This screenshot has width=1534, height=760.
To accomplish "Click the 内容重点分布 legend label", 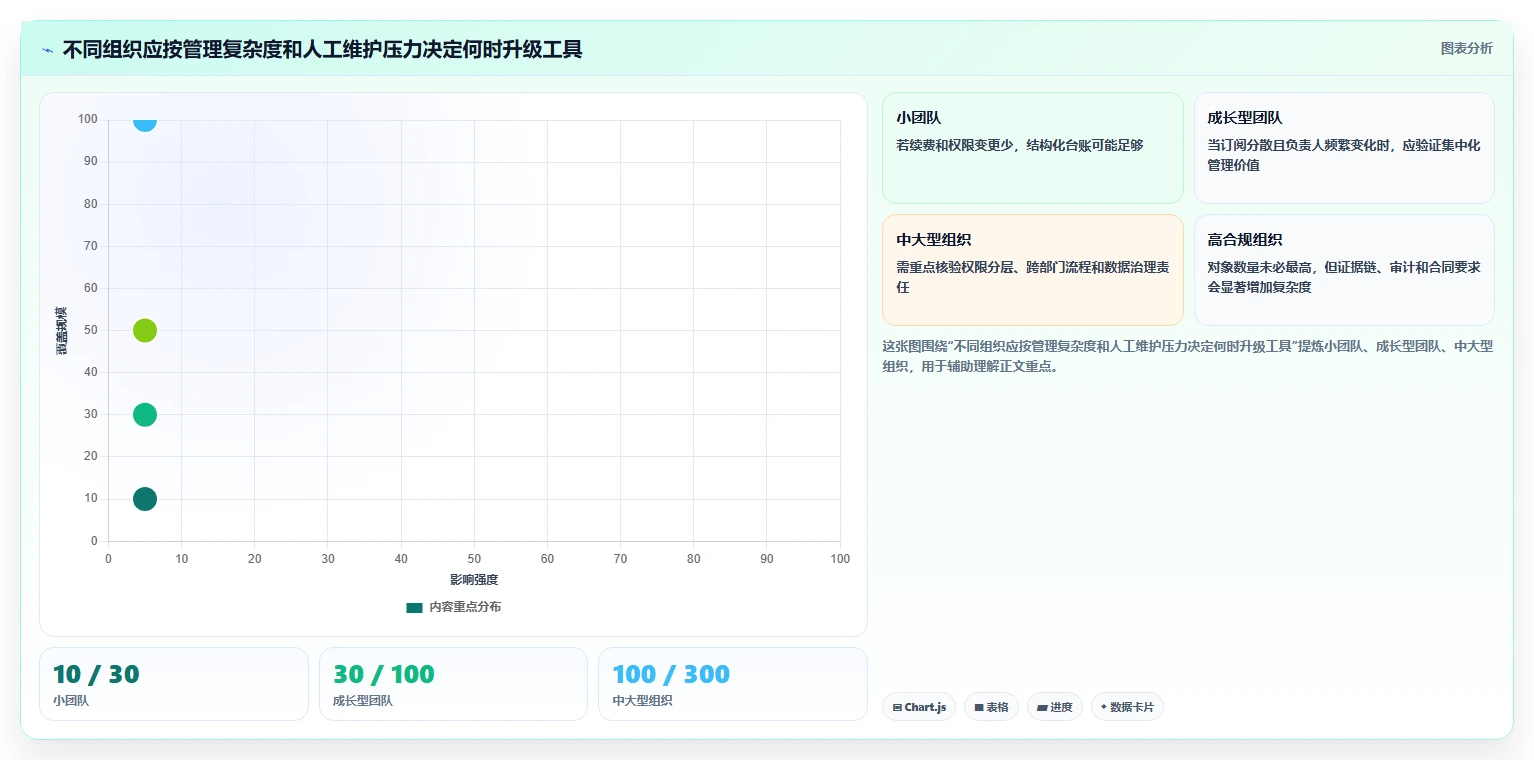I will pyautogui.click(x=465, y=607).
